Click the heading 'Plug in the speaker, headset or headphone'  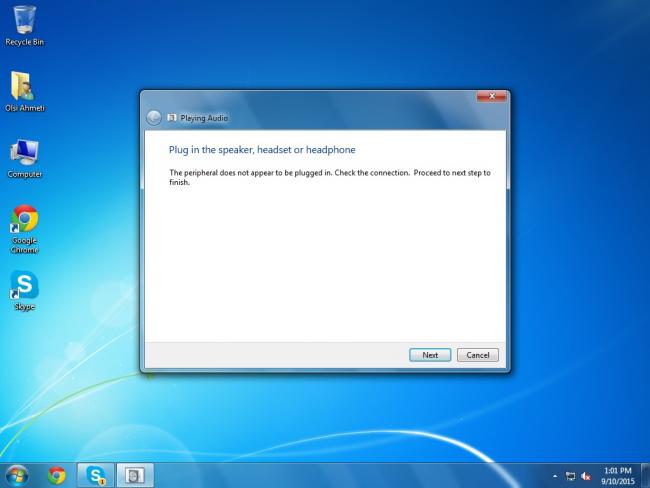pyautogui.click(x=262, y=150)
